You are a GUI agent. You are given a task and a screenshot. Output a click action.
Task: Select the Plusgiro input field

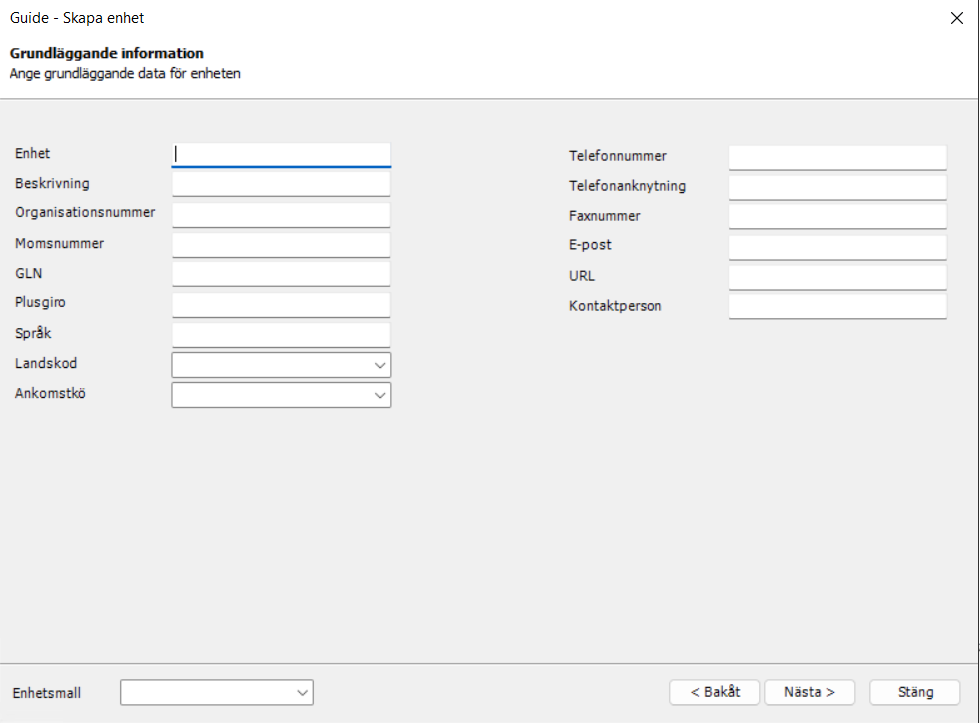(x=280, y=303)
